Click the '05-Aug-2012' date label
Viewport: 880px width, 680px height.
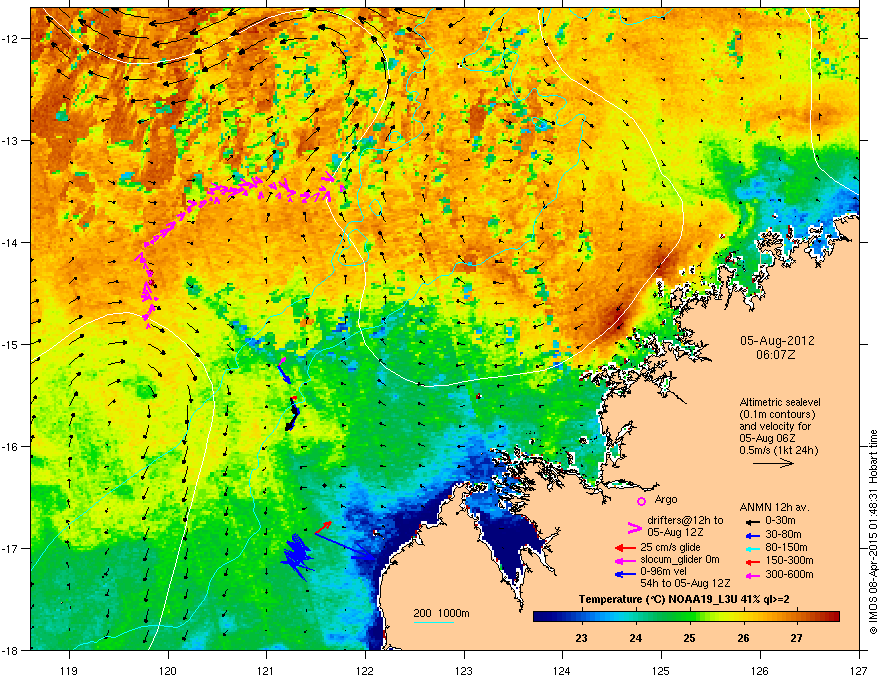777,341
